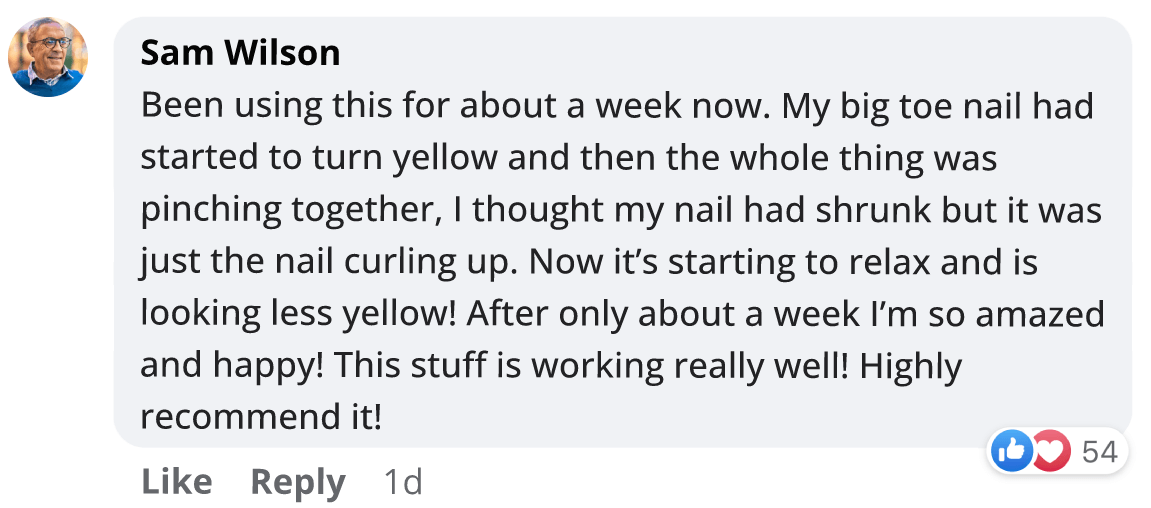Click "and happy!" in the comment
Screen dimensions: 1151x508
[x=232, y=366]
